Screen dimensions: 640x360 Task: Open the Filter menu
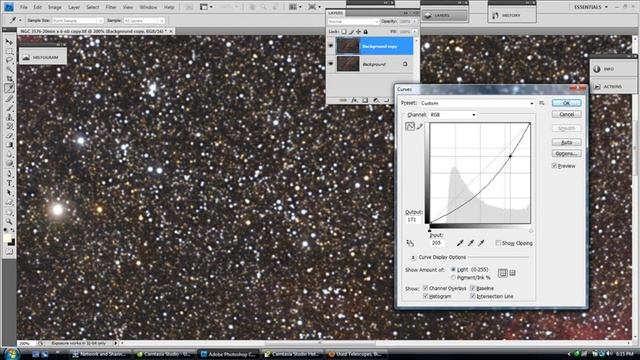click(111, 7)
